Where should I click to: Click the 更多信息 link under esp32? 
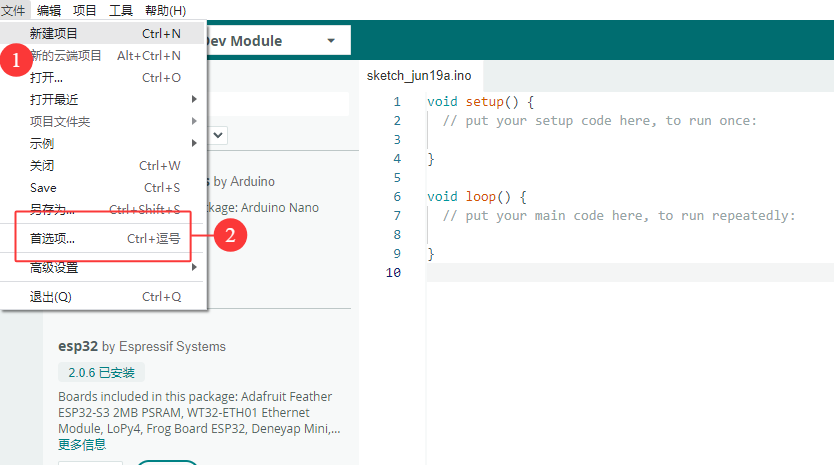pos(82,443)
